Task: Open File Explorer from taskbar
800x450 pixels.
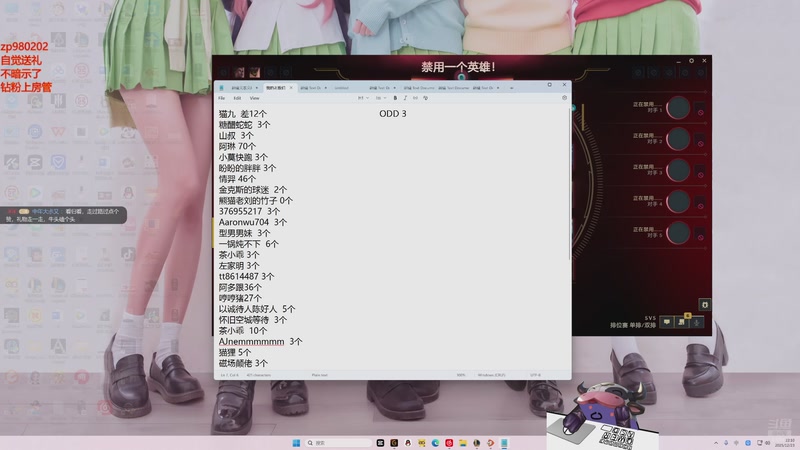Action: (x=463, y=443)
